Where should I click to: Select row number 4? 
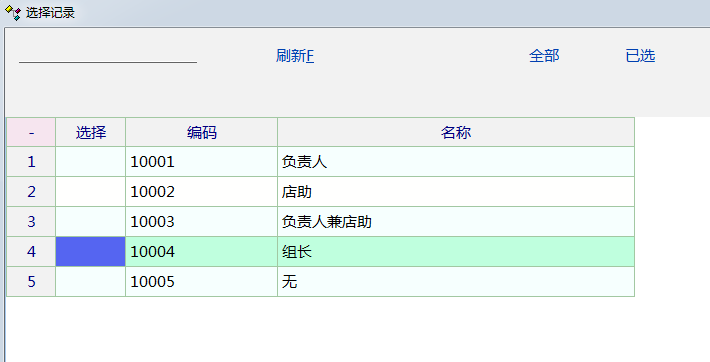click(31, 251)
